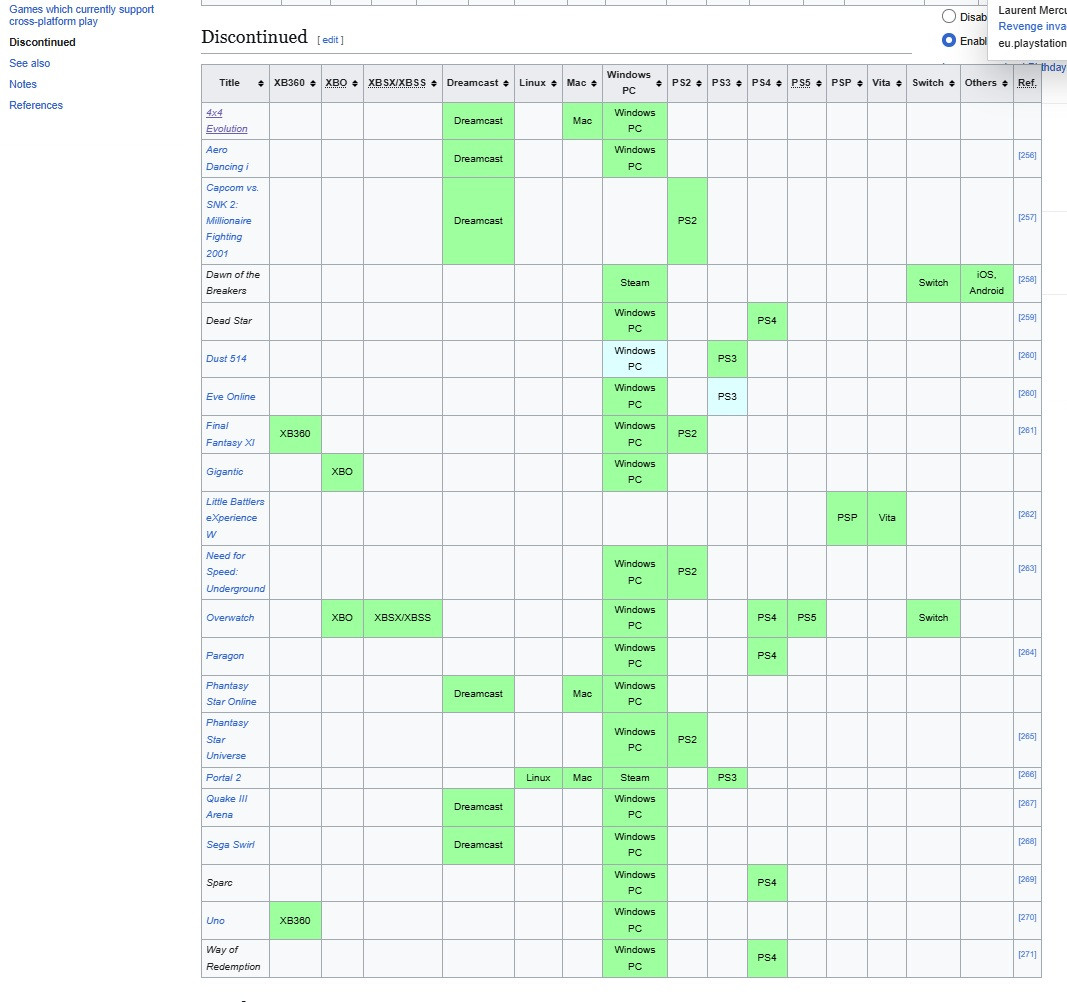Open reference [259] for Dead Star
Viewport: 1067px width, 1002px height.
pos(1027,317)
